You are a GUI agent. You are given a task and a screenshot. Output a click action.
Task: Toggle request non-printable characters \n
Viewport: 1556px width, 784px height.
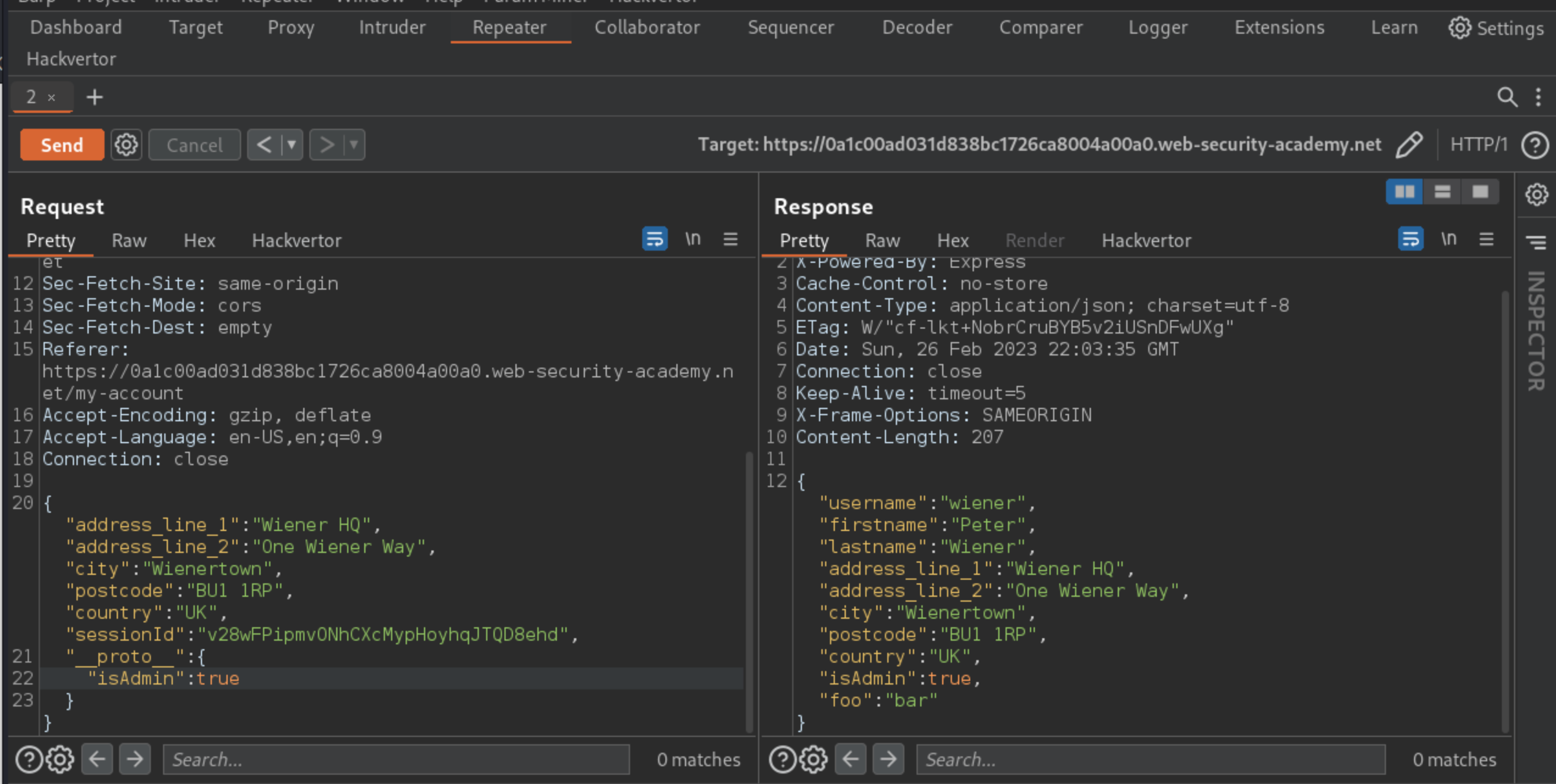click(693, 238)
